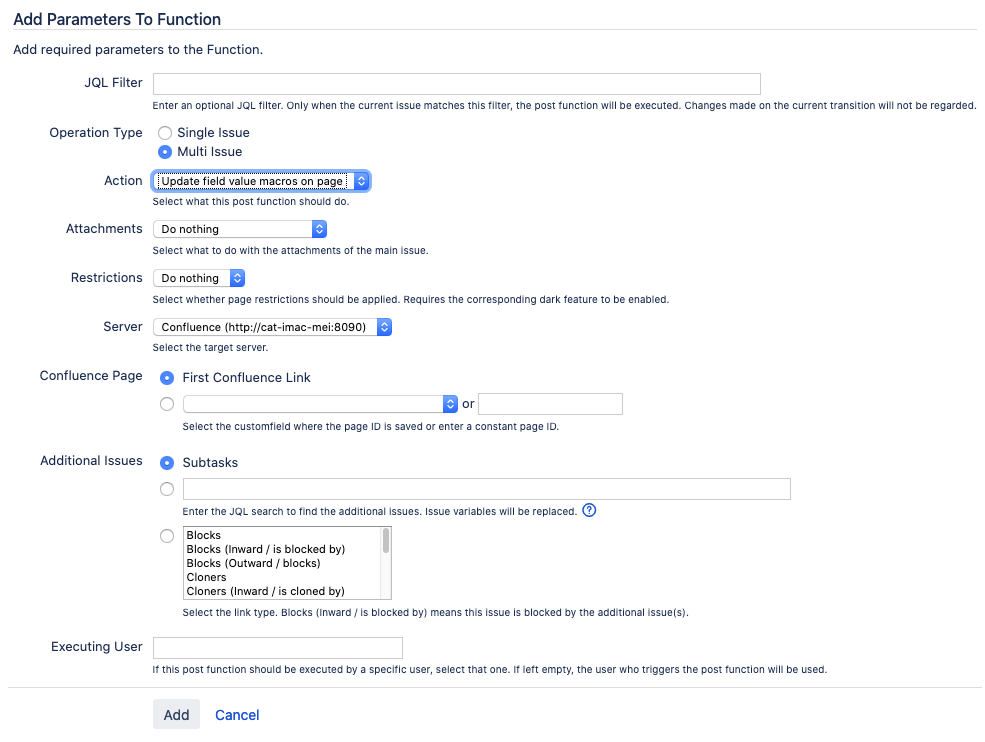Viewport: 985px width, 742px height.
Task: Click the Cancel link
Action: pos(237,715)
